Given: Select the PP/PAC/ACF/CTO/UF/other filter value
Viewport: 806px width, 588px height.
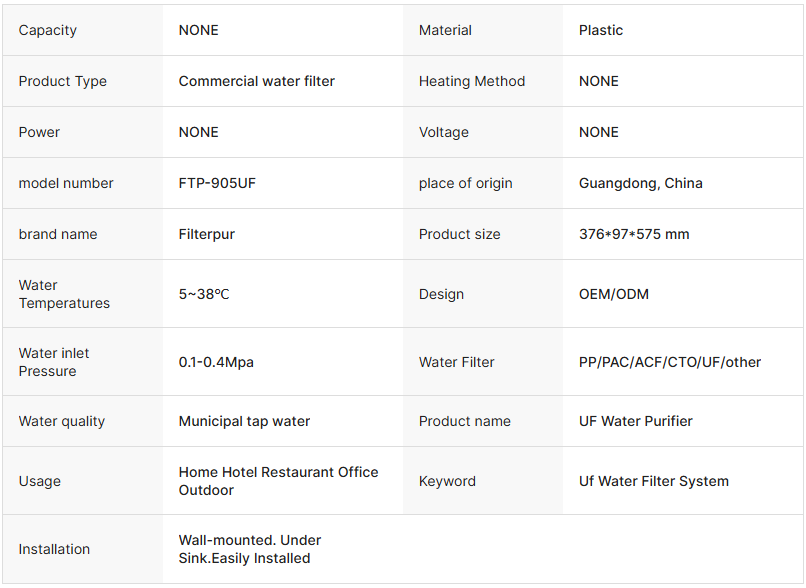Looking at the screenshot, I should (669, 362).
